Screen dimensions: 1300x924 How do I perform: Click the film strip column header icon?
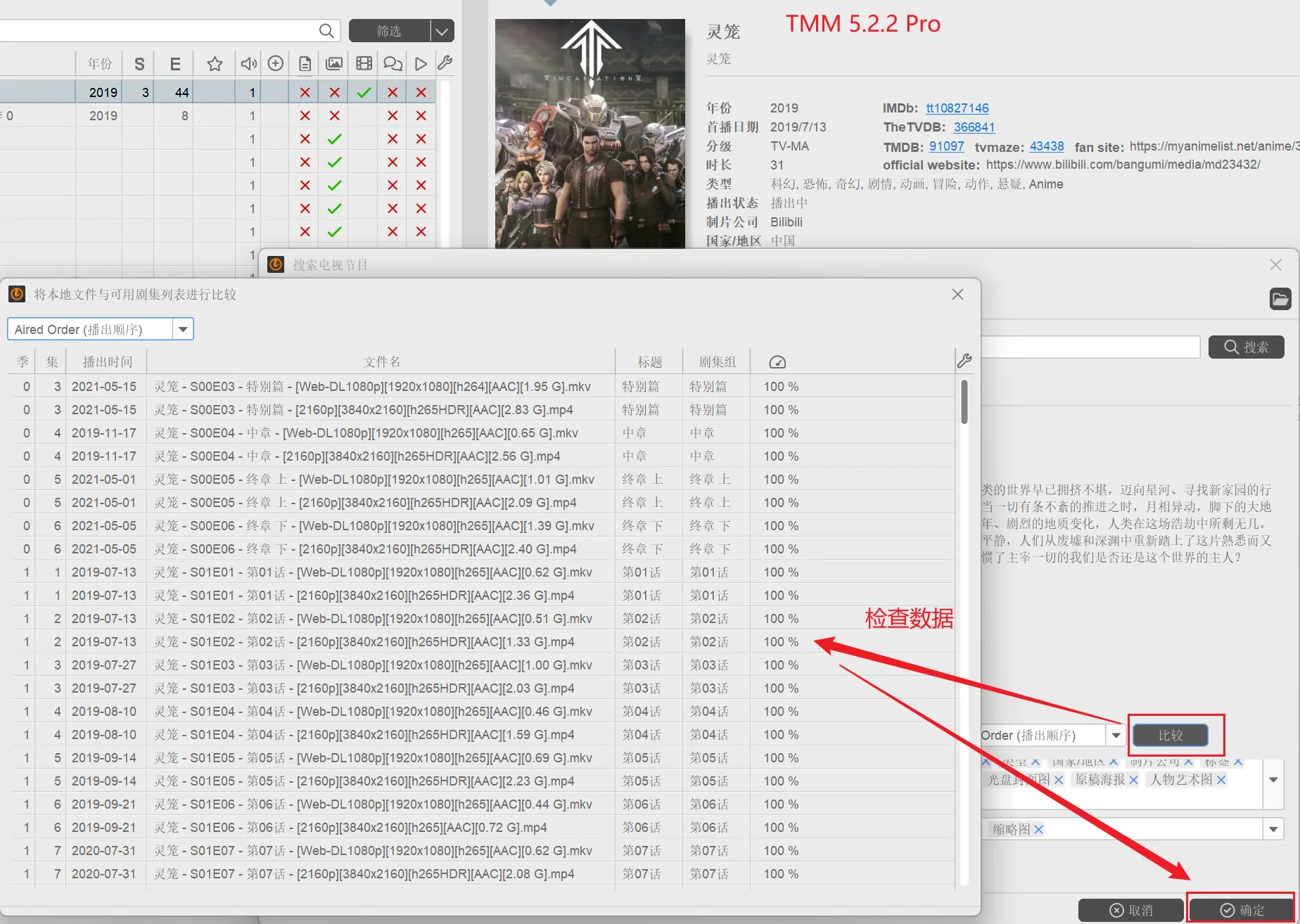(x=364, y=64)
